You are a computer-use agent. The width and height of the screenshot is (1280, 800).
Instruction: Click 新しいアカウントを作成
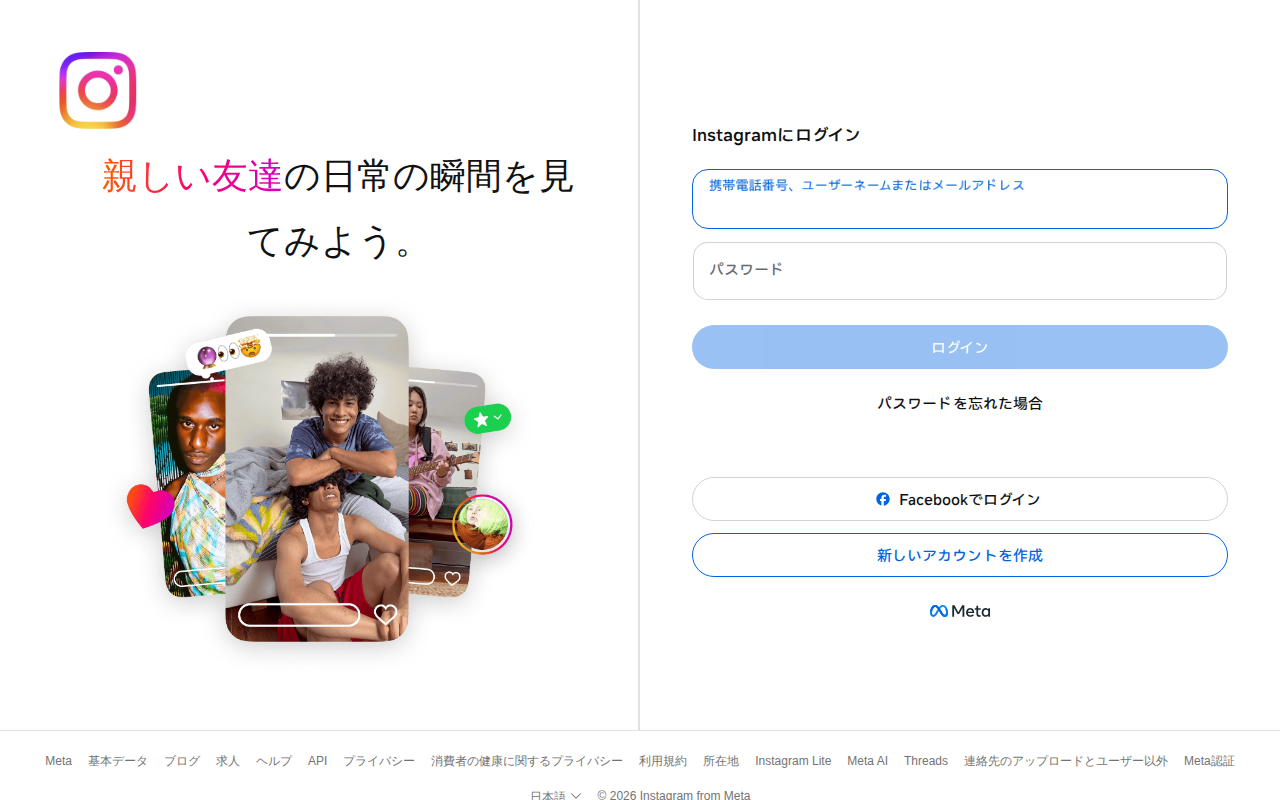pyautogui.click(x=959, y=555)
